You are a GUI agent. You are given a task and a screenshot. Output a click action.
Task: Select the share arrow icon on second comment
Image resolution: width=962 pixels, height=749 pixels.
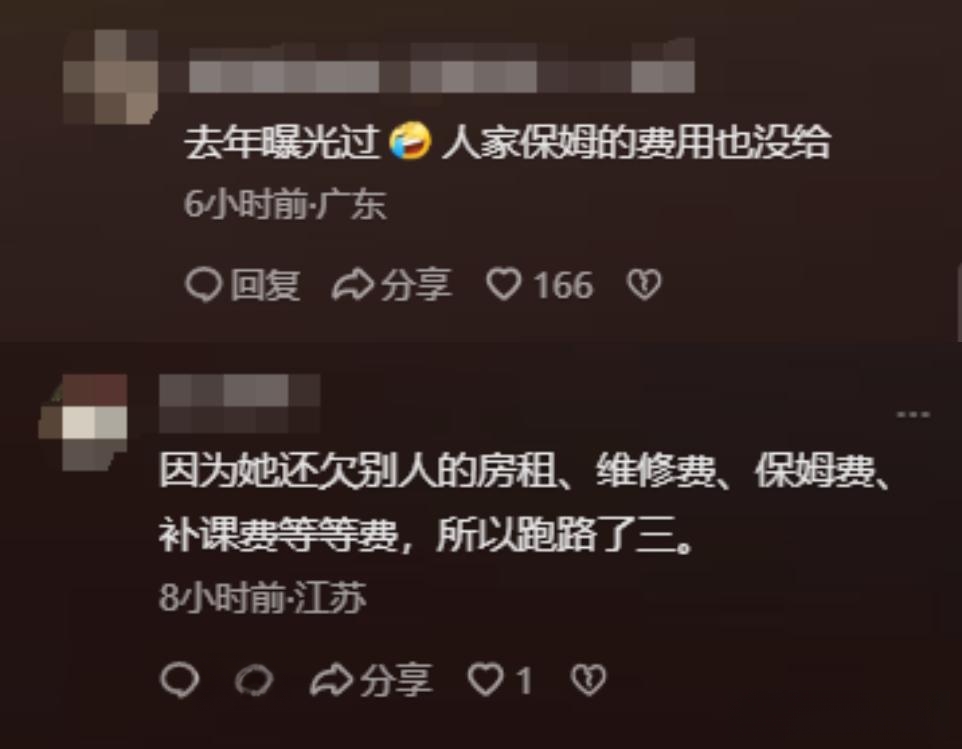(x=331, y=680)
